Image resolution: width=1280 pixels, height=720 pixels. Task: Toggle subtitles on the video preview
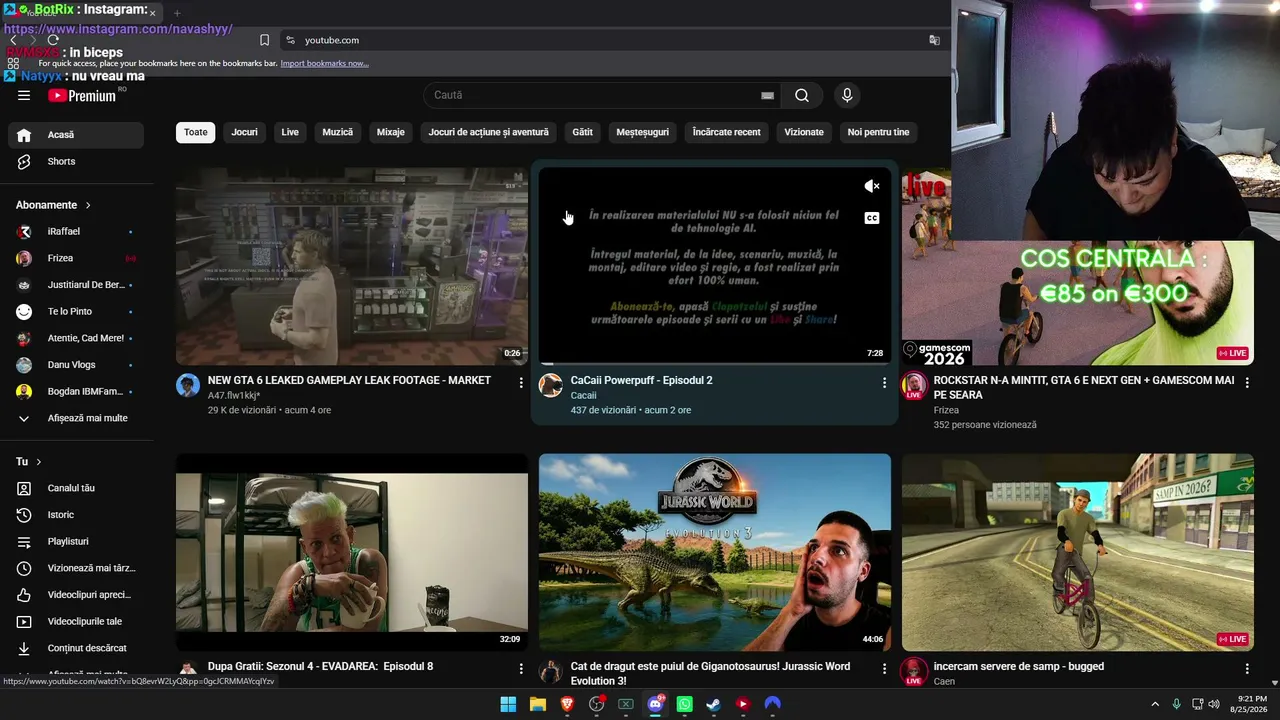pos(872,218)
